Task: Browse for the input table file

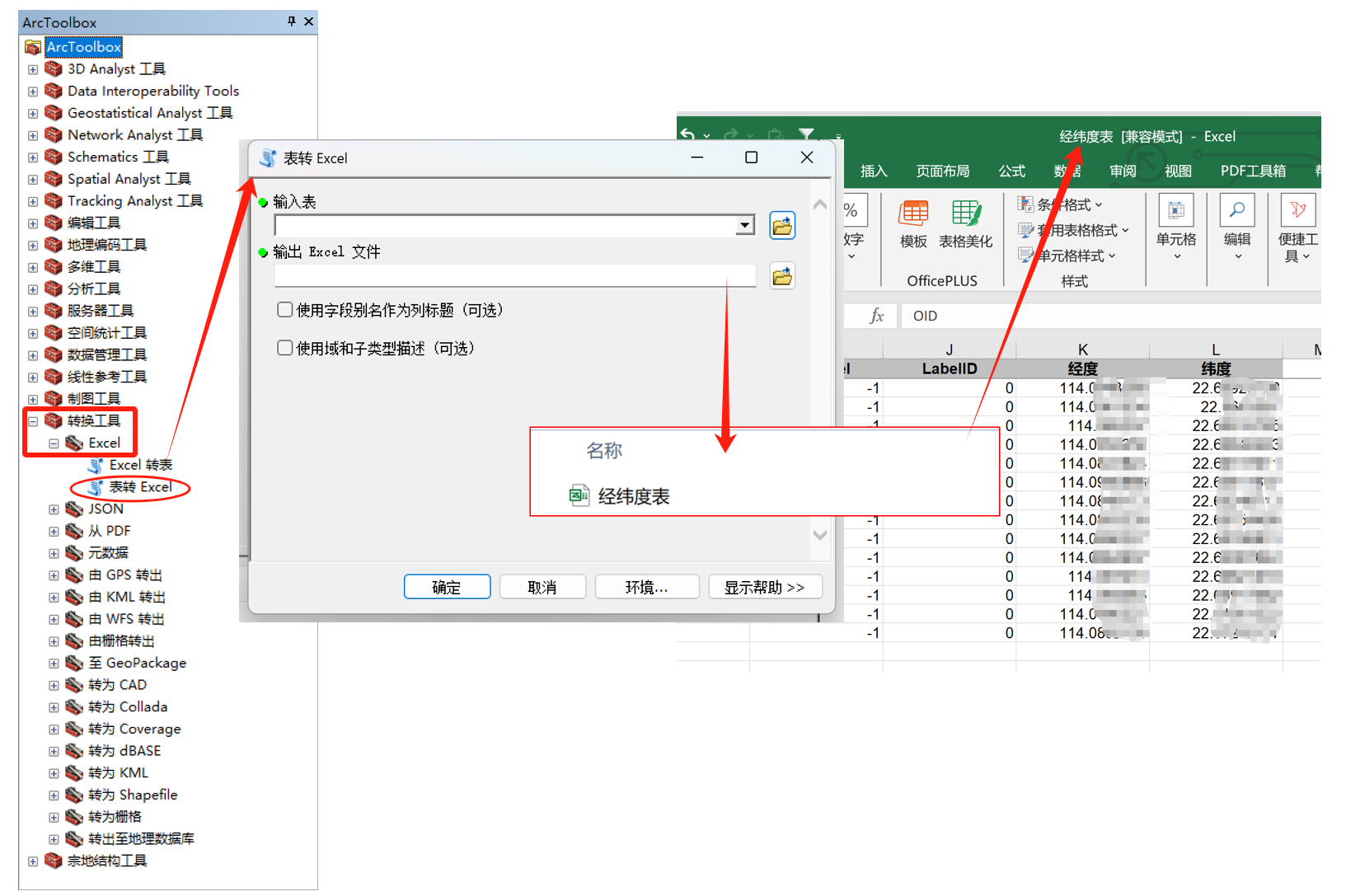Action: (782, 225)
